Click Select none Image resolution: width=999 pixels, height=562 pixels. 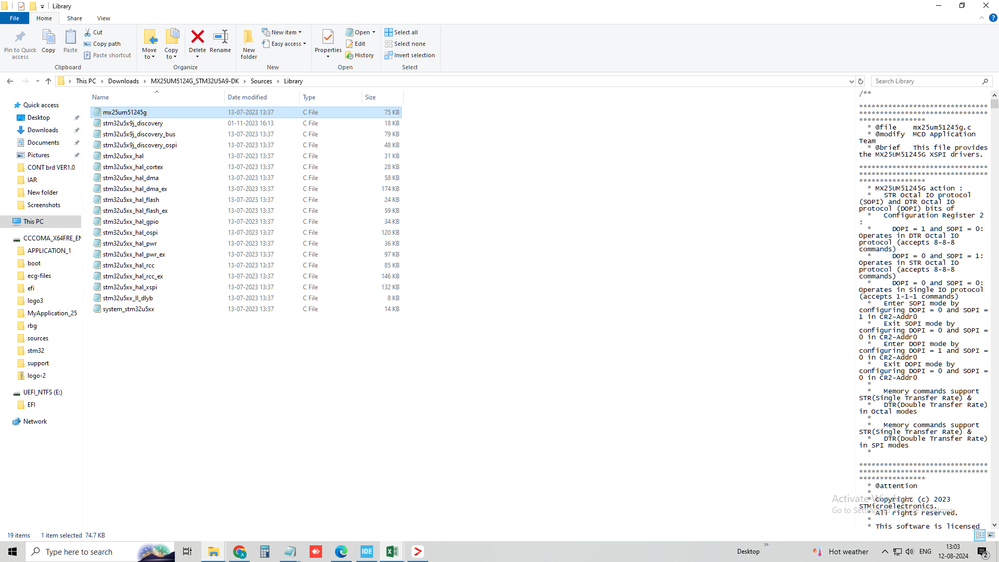(x=405, y=44)
